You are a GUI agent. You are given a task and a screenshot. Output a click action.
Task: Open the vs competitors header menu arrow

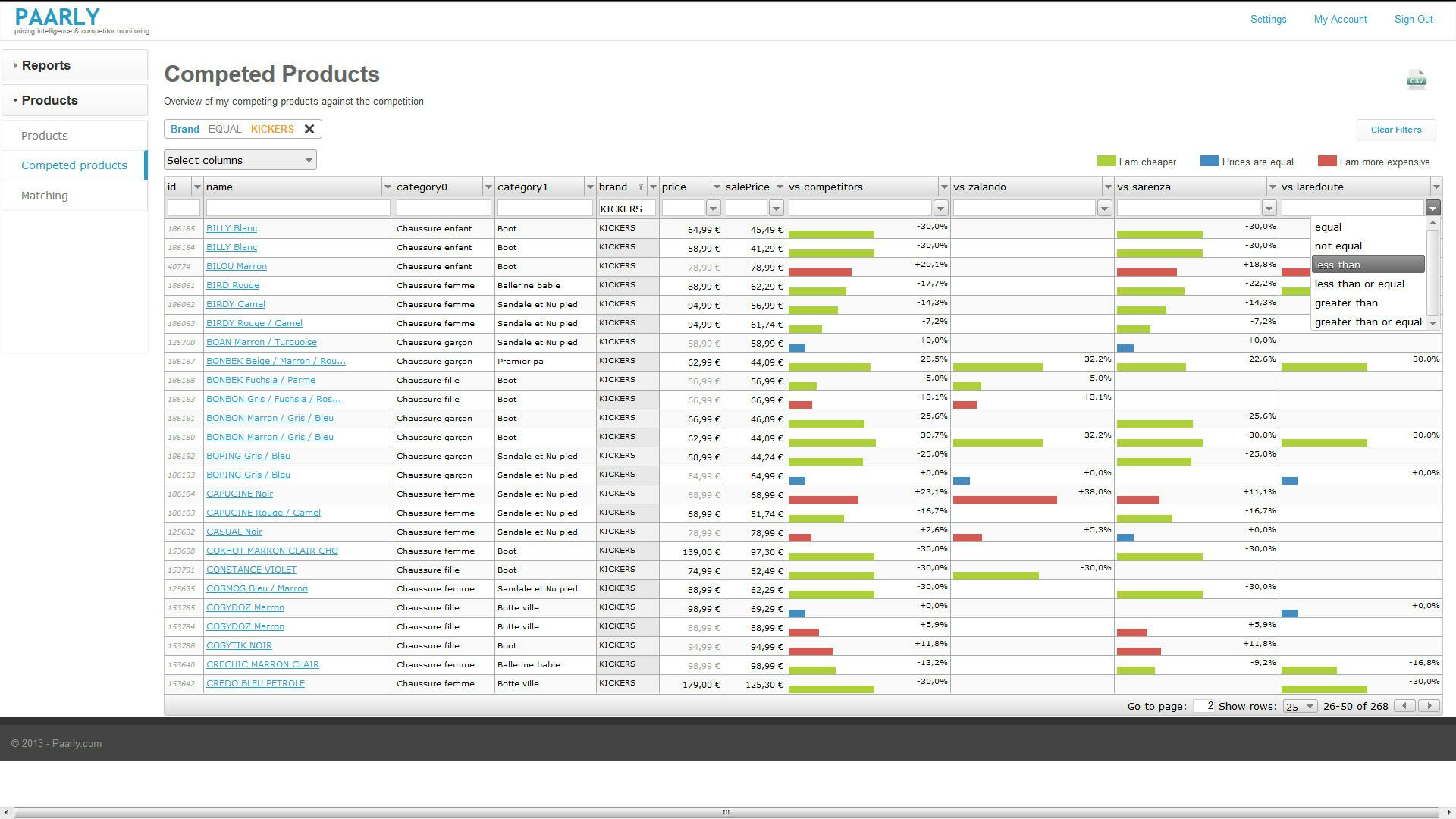[944, 187]
